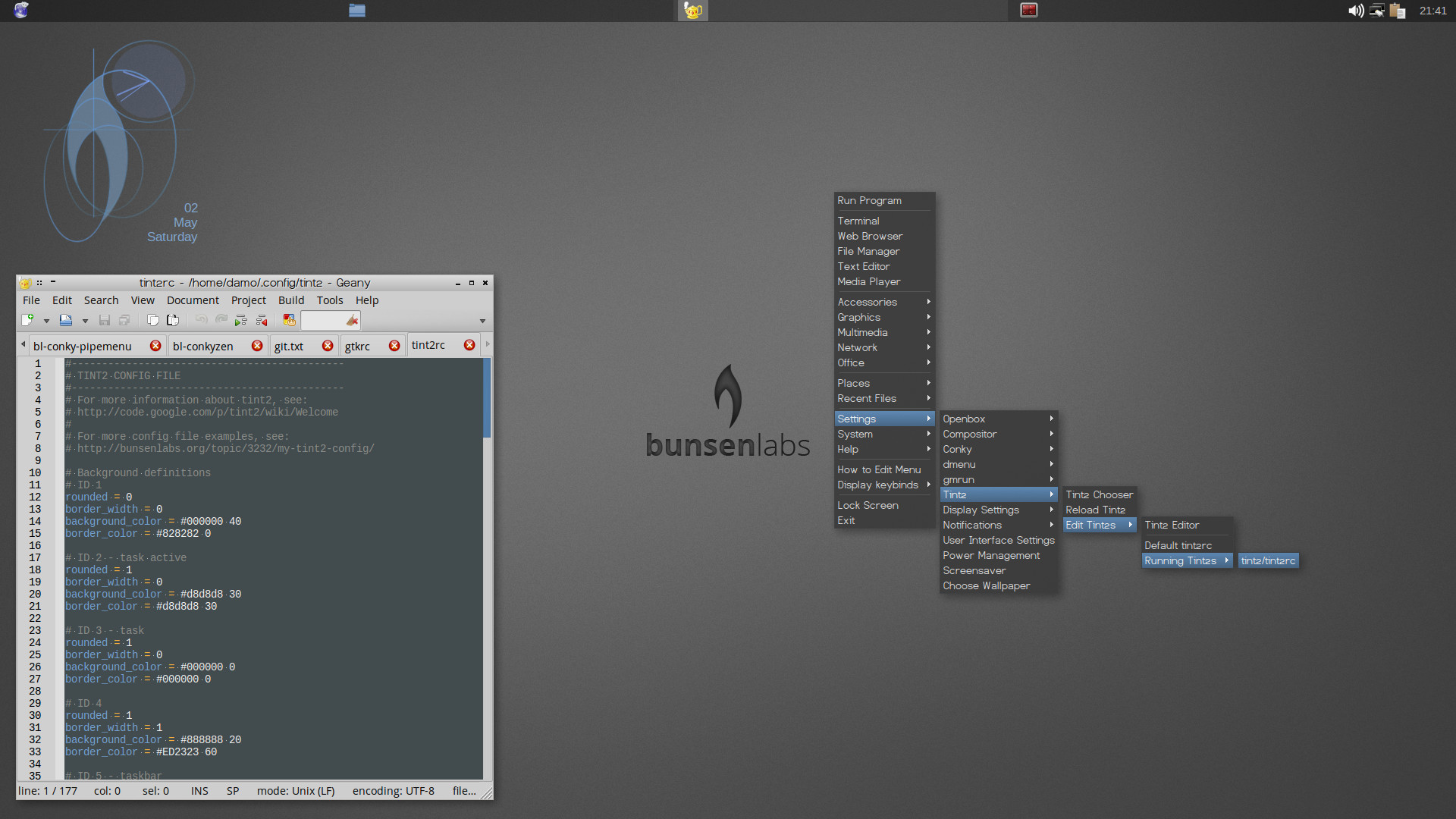This screenshot has height=819, width=1456.
Task: Click the Save All icon
Action: pyautogui.click(x=124, y=321)
